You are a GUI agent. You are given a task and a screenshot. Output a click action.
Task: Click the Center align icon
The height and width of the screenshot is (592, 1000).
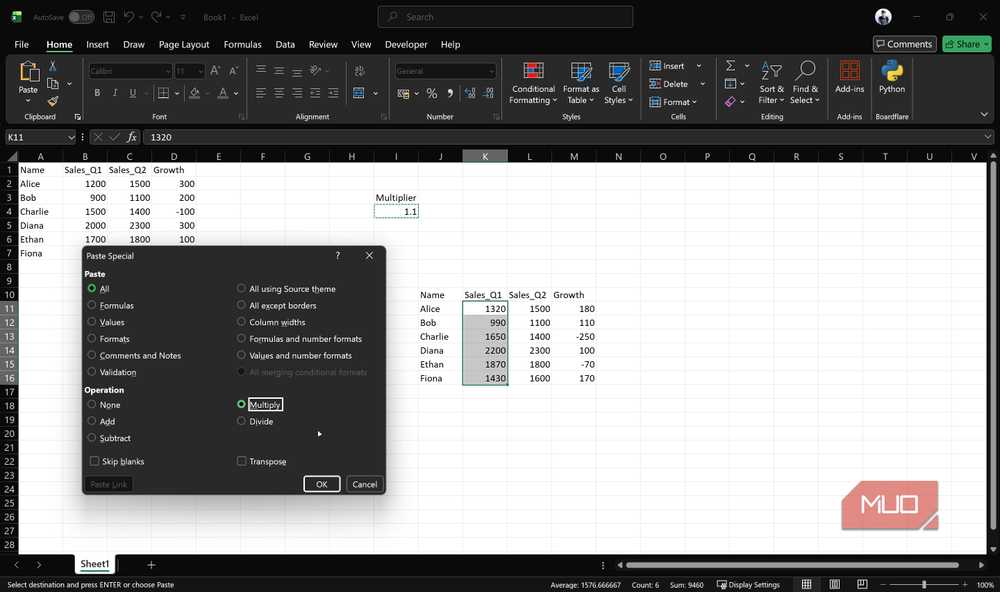[279, 94]
